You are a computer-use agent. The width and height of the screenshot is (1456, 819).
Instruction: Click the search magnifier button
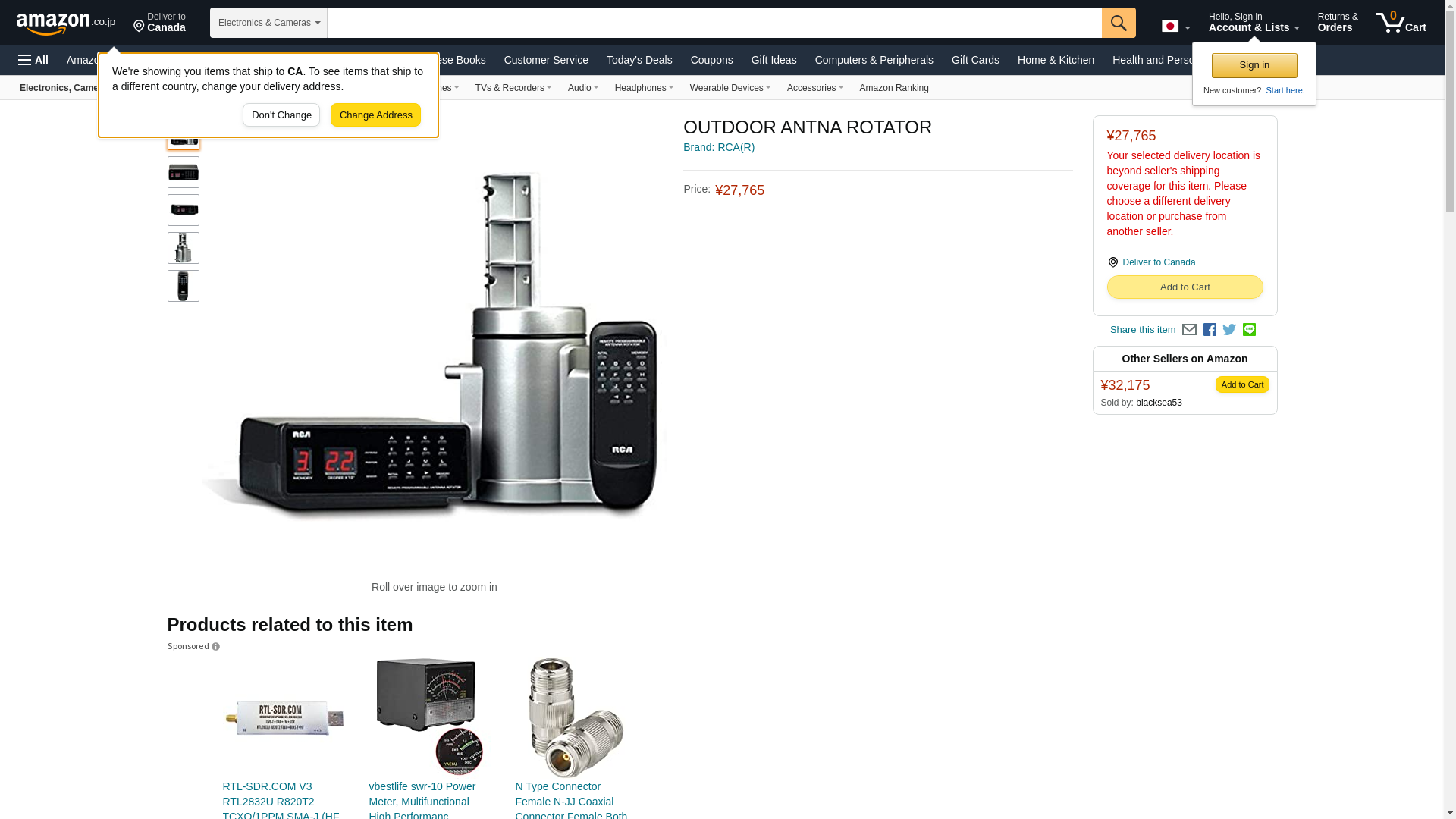click(x=1119, y=23)
